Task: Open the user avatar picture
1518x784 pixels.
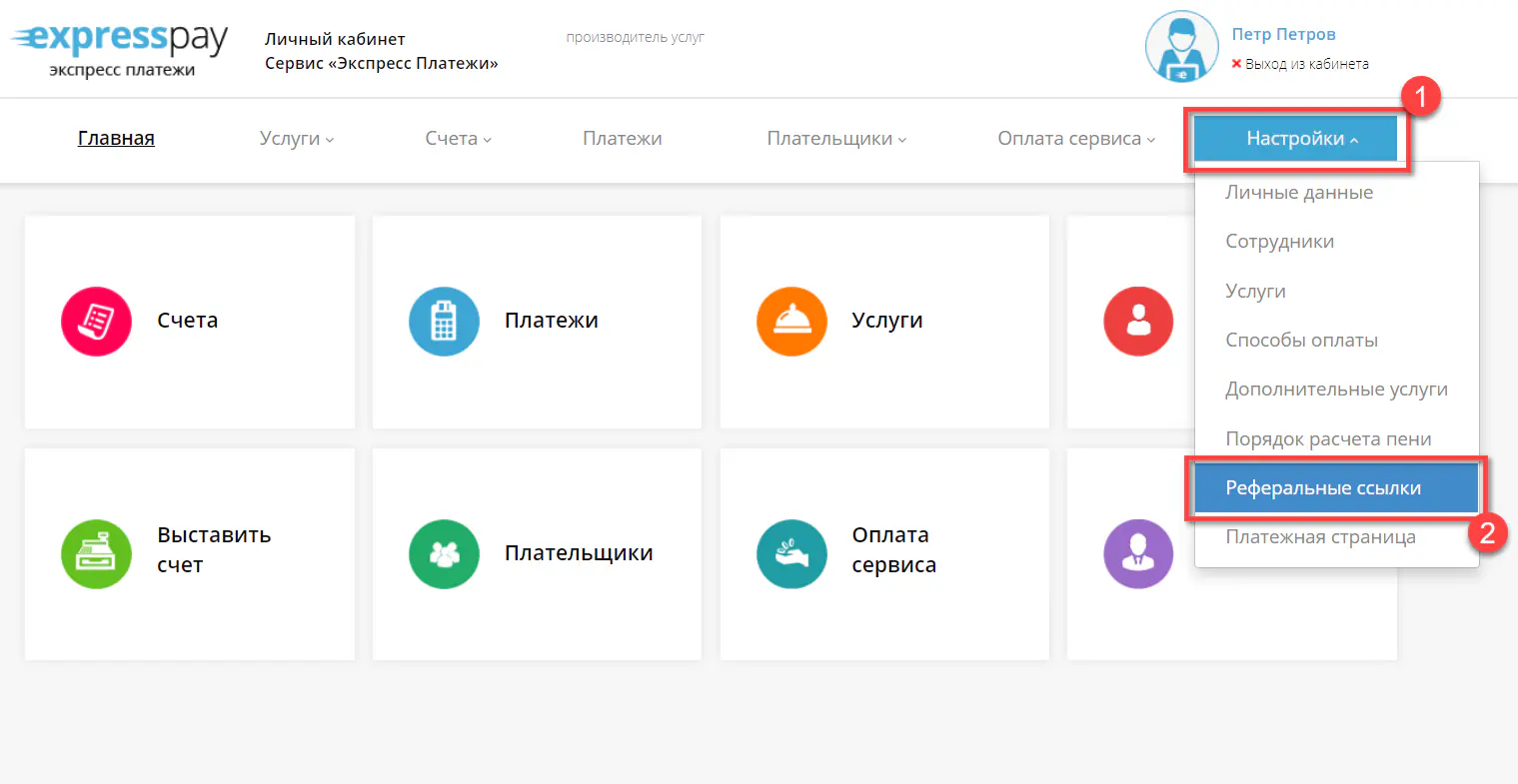Action: tap(1181, 47)
